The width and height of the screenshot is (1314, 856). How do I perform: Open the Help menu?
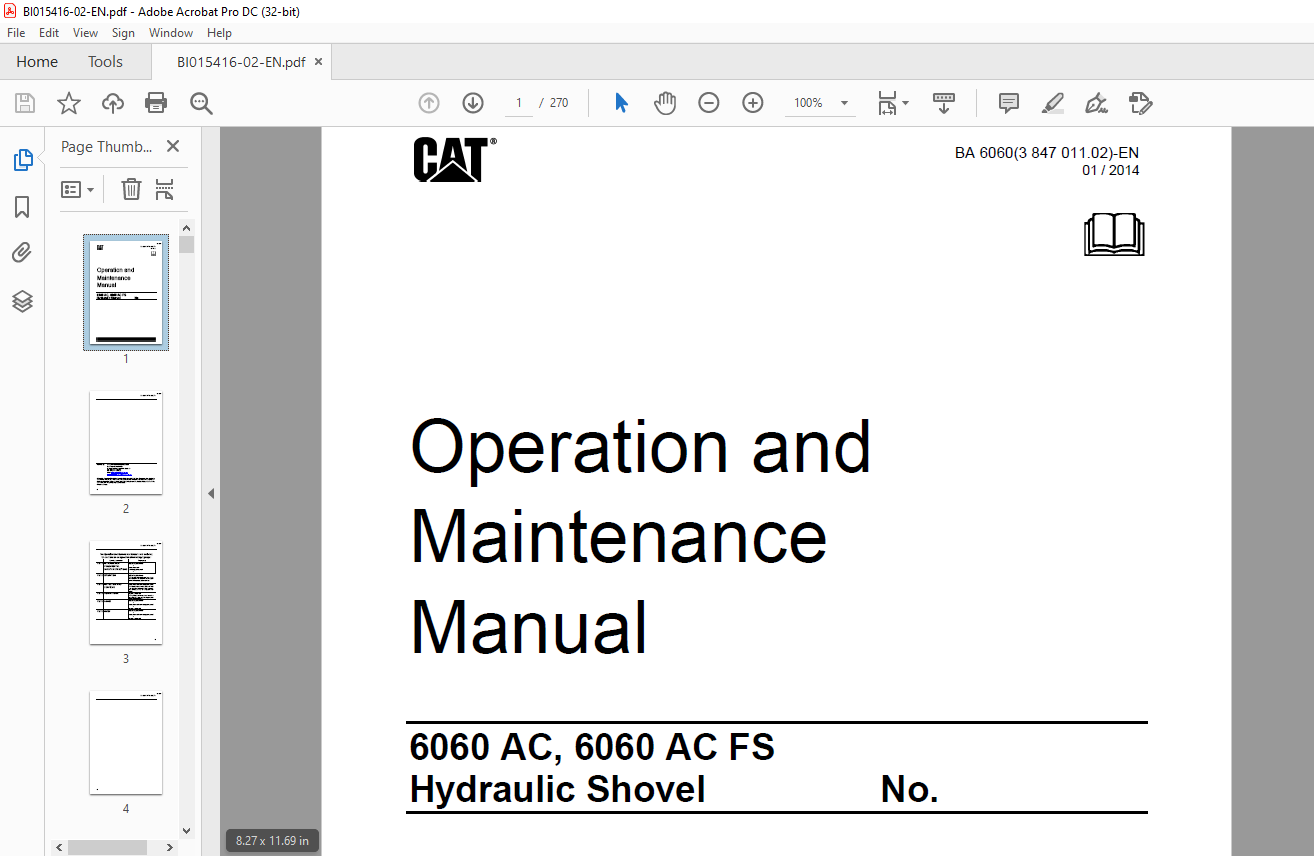(219, 33)
